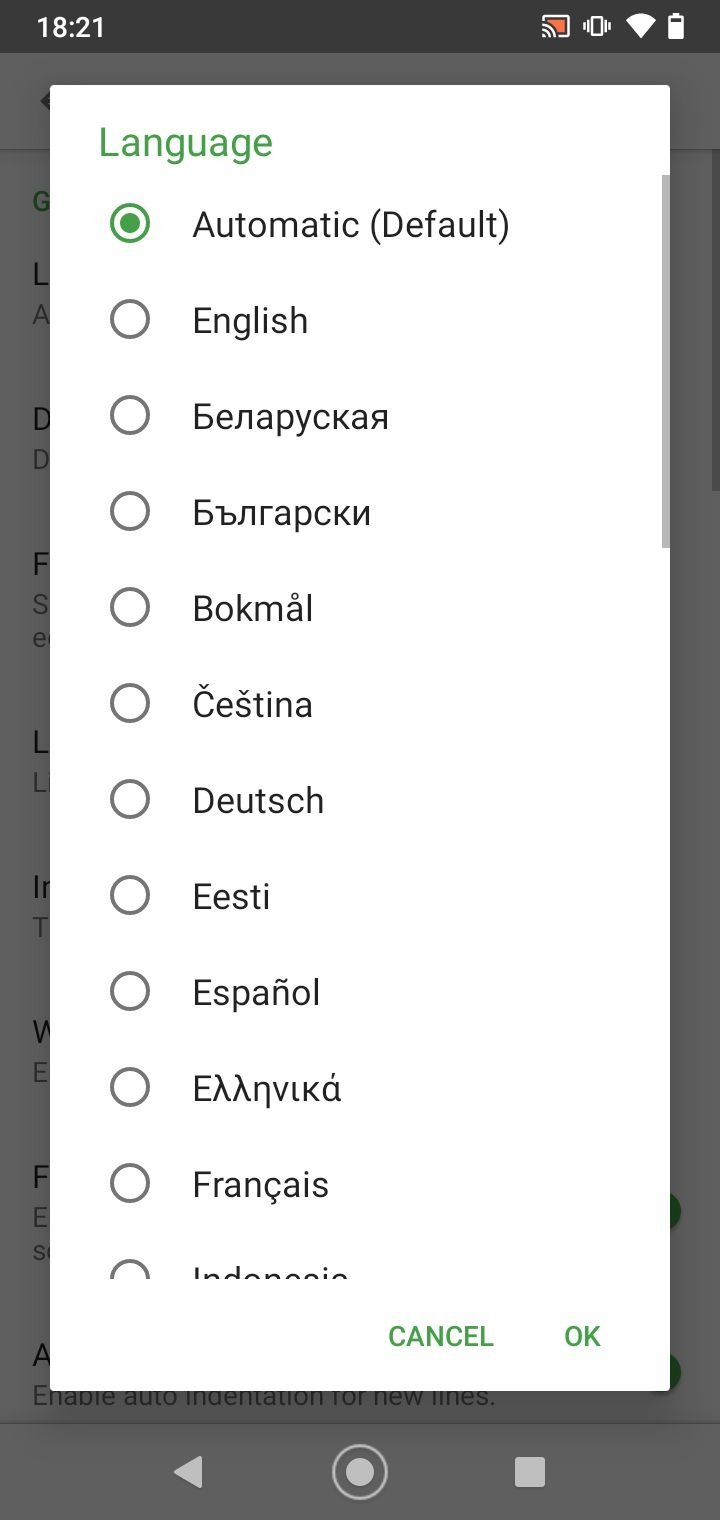Select the Automatic (Default) language option

[360, 224]
